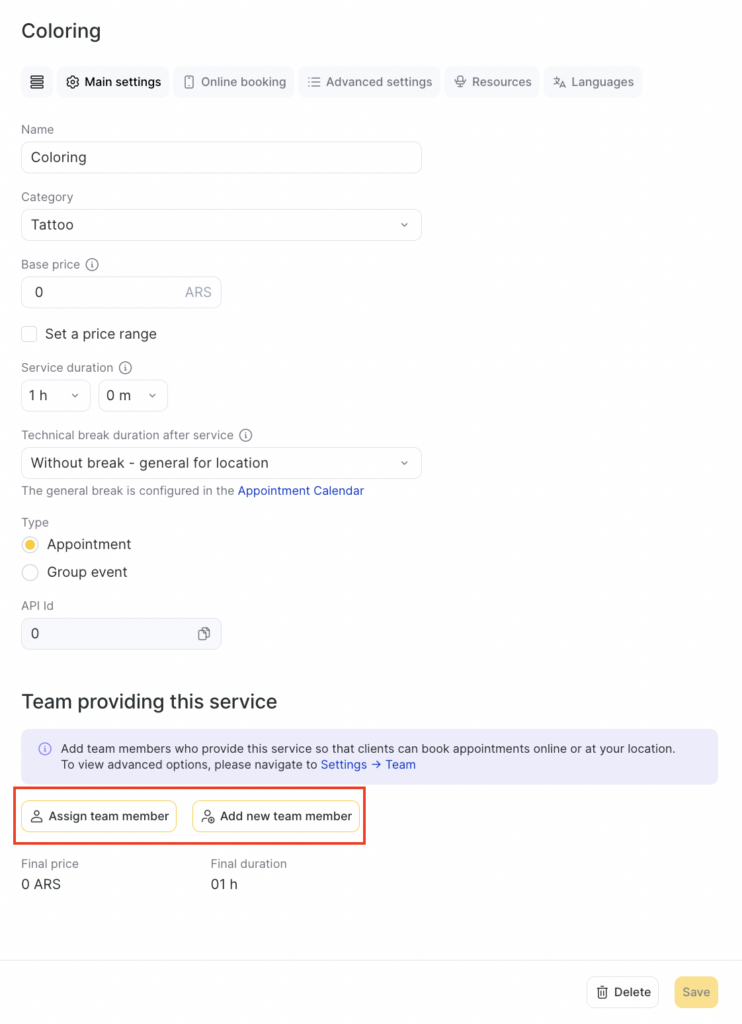Click the Base price info icon

click(x=92, y=265)
